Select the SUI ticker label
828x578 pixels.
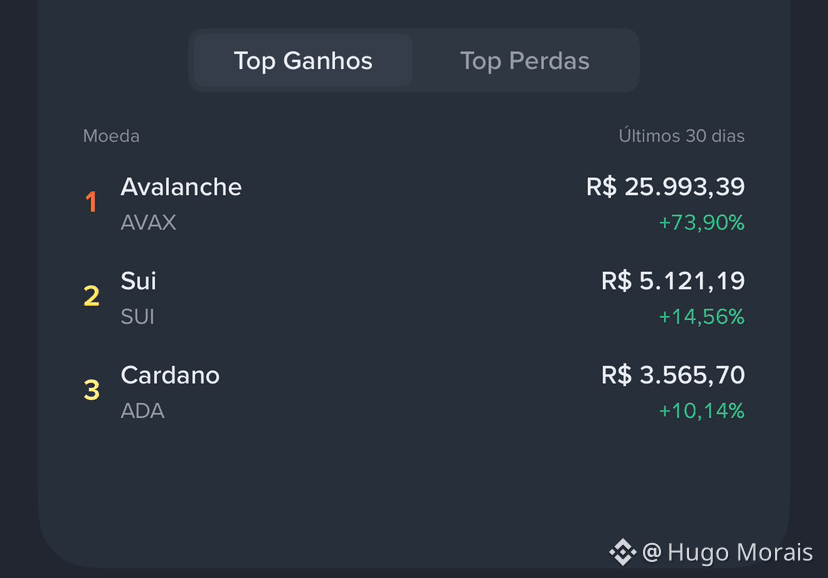[137, 317]
